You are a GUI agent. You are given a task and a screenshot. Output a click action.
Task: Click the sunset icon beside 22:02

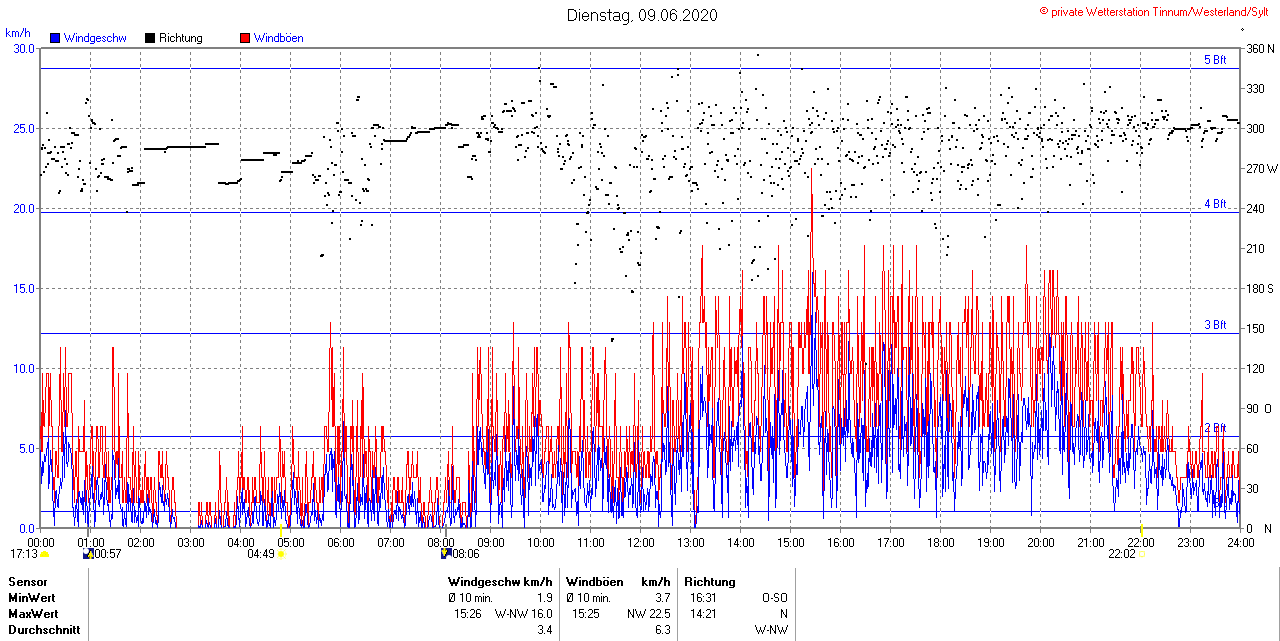click(1142, 553)
